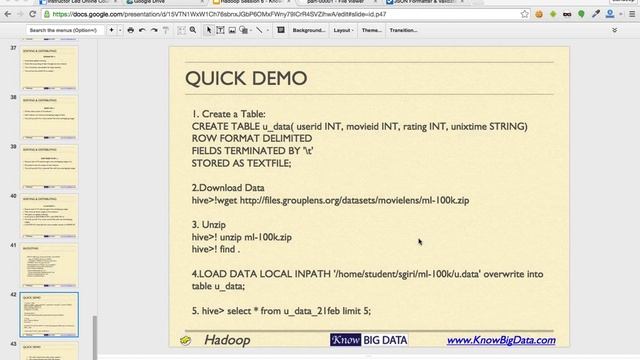
Task: Click the 'select * from u_data_21feb' line
Action: [x=281, y=311]
